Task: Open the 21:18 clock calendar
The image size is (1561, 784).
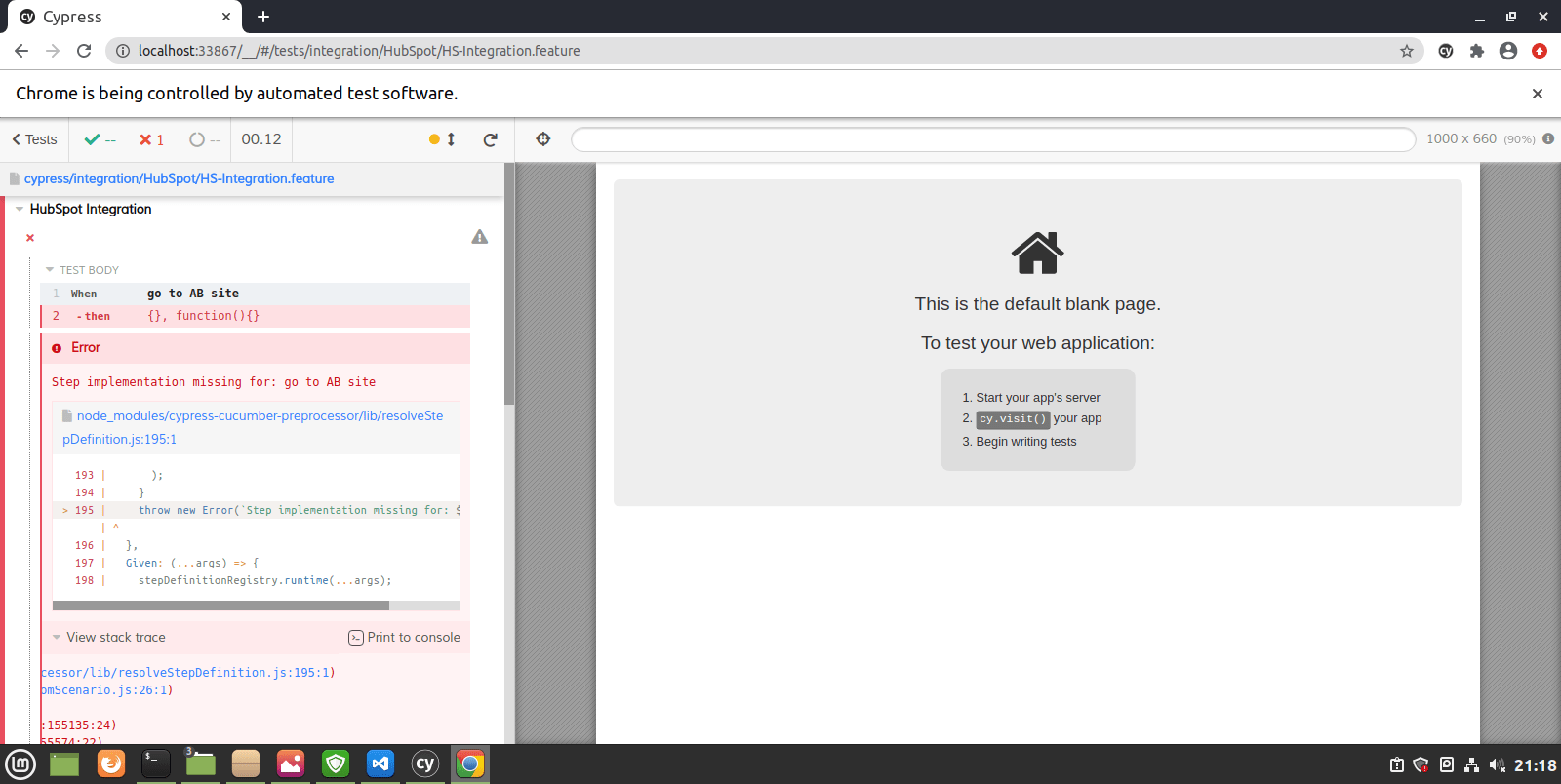Action: (x=1535, y=765)
